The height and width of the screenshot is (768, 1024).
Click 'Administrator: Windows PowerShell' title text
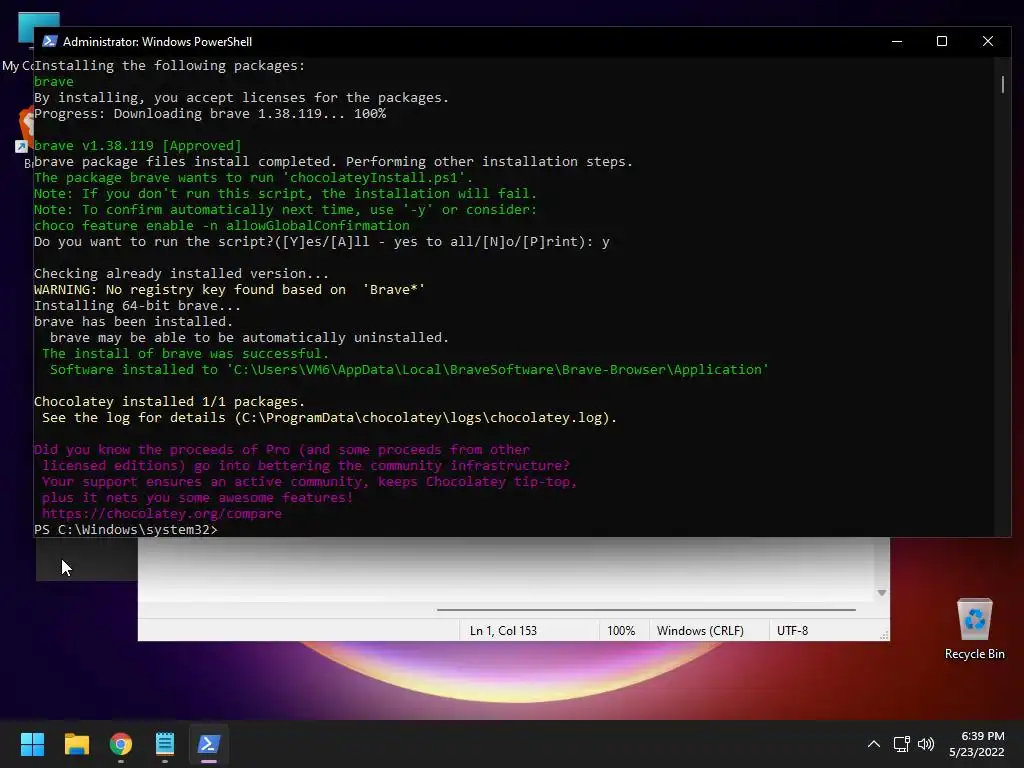157,42
